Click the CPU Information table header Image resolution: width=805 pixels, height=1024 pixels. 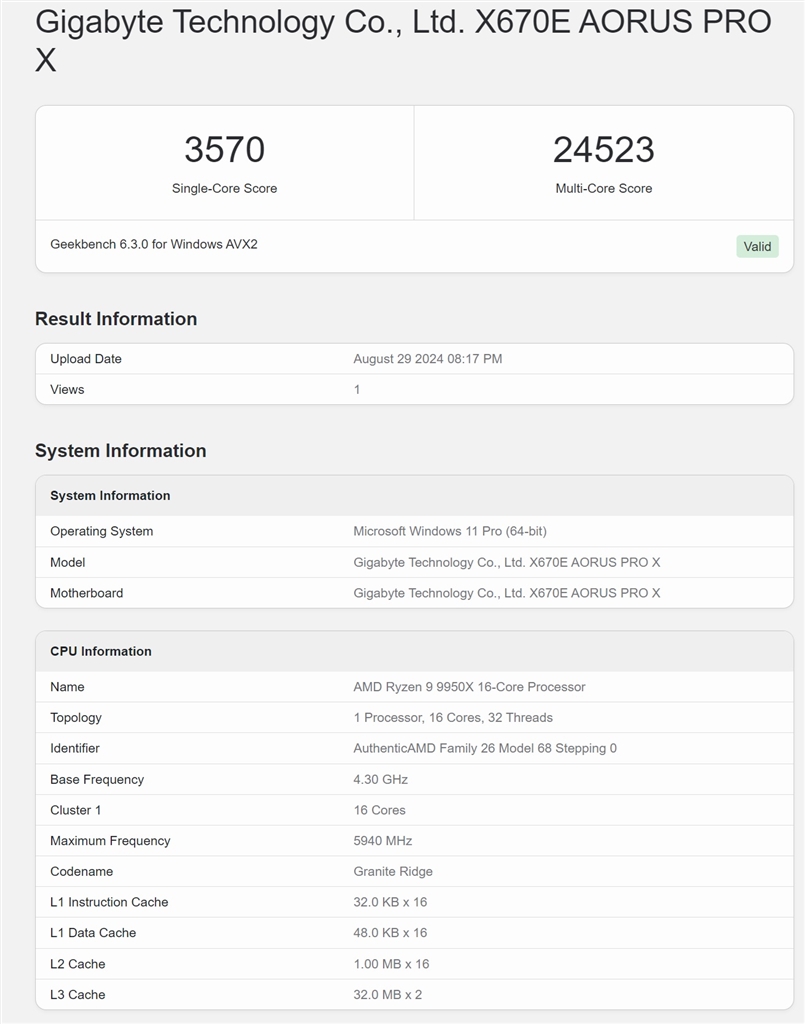101,651
